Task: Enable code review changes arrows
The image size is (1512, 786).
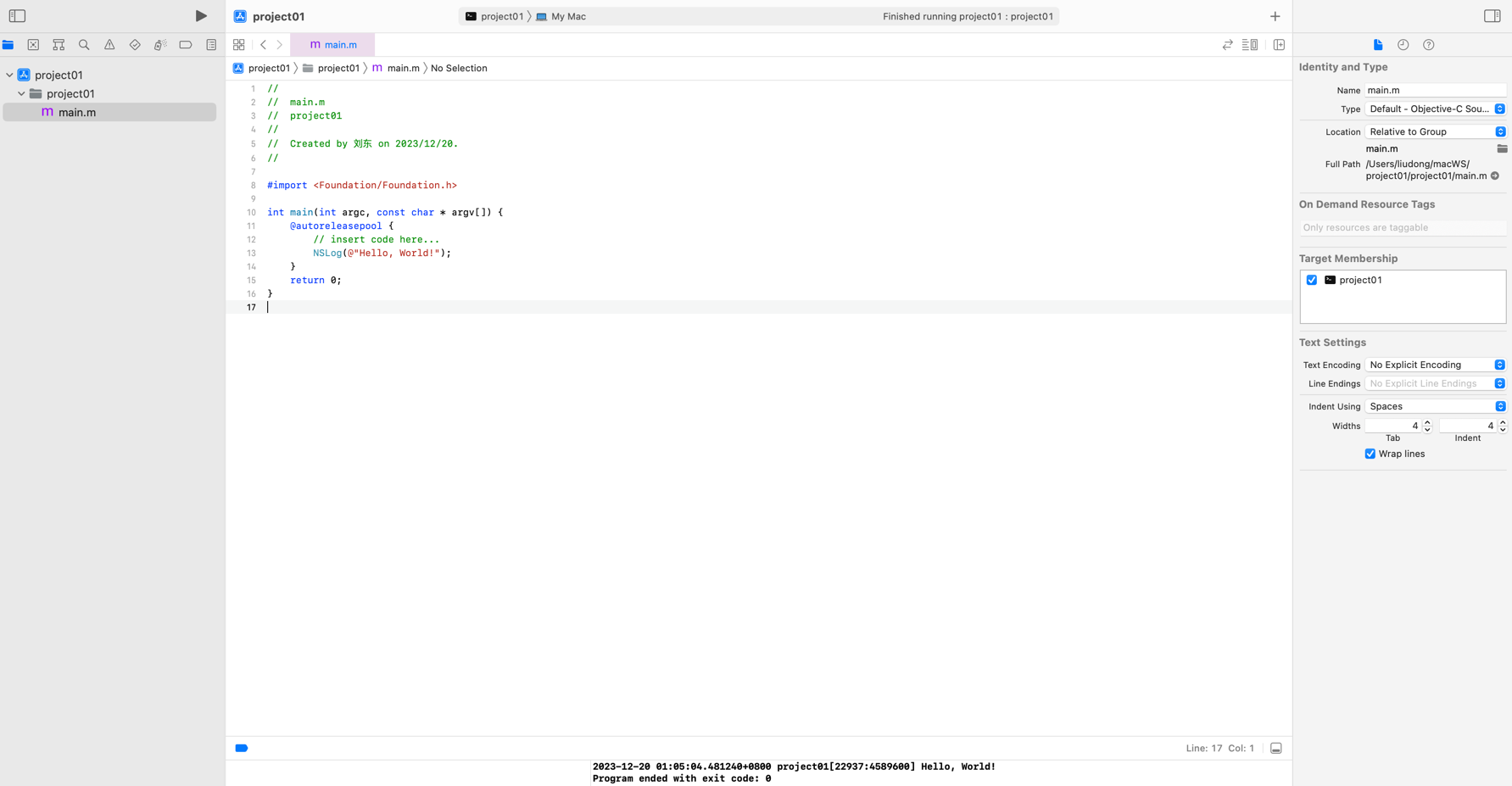Action: 1227,45
